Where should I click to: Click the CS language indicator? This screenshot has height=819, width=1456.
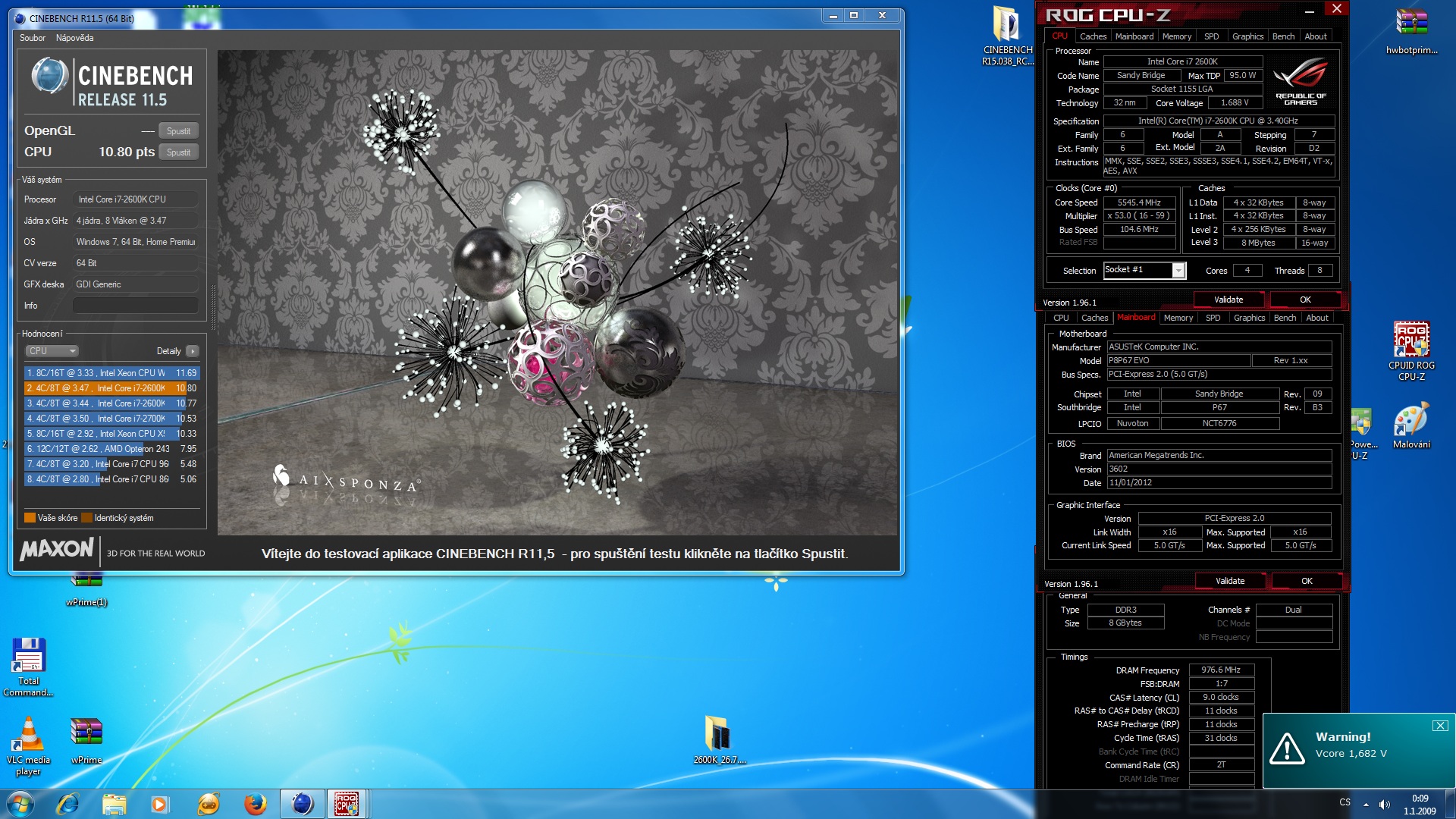[x=1345, y=802]
